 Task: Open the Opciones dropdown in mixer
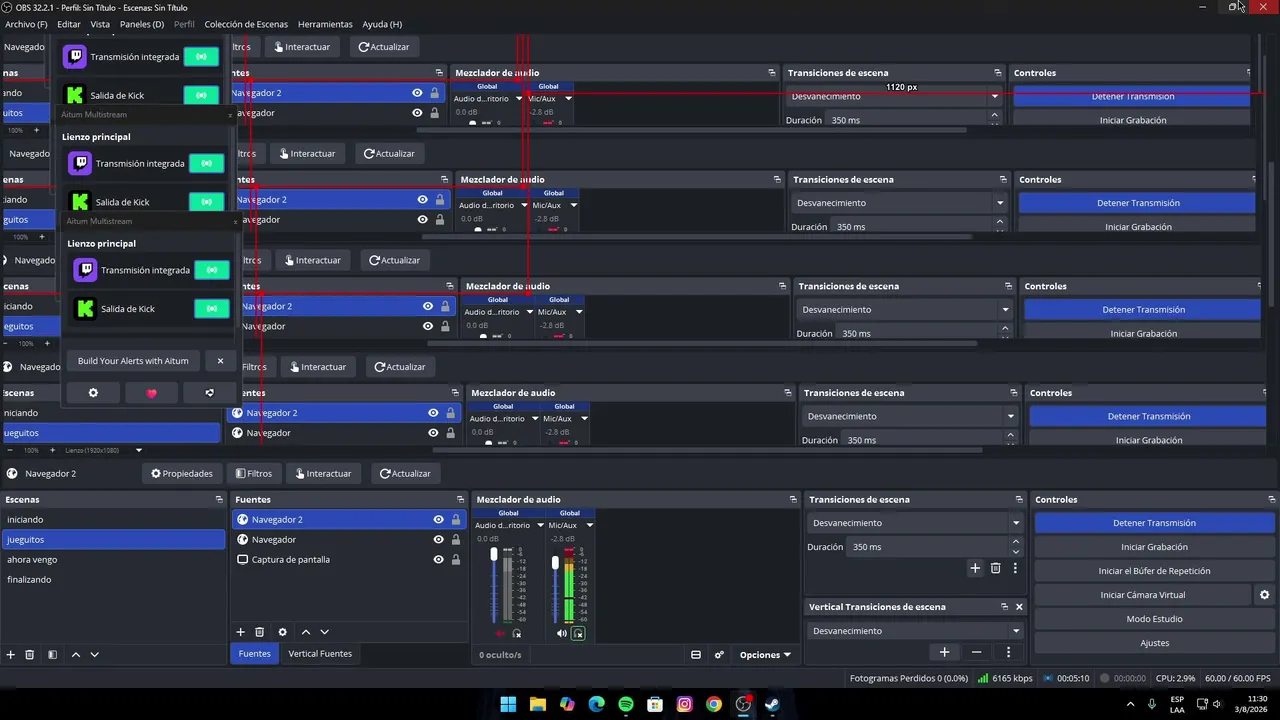click(x=765, y=655)
